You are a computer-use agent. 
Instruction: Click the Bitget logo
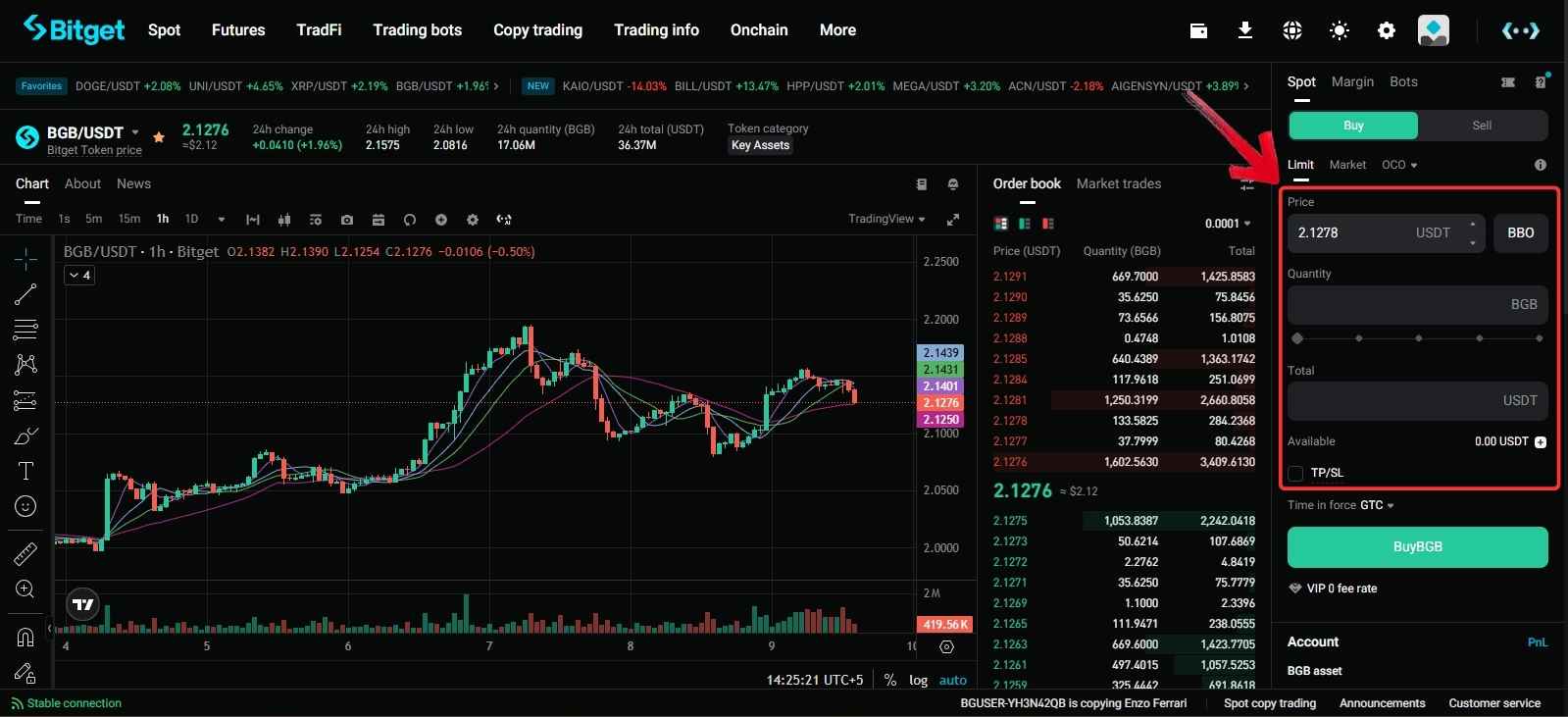(75, 29)
